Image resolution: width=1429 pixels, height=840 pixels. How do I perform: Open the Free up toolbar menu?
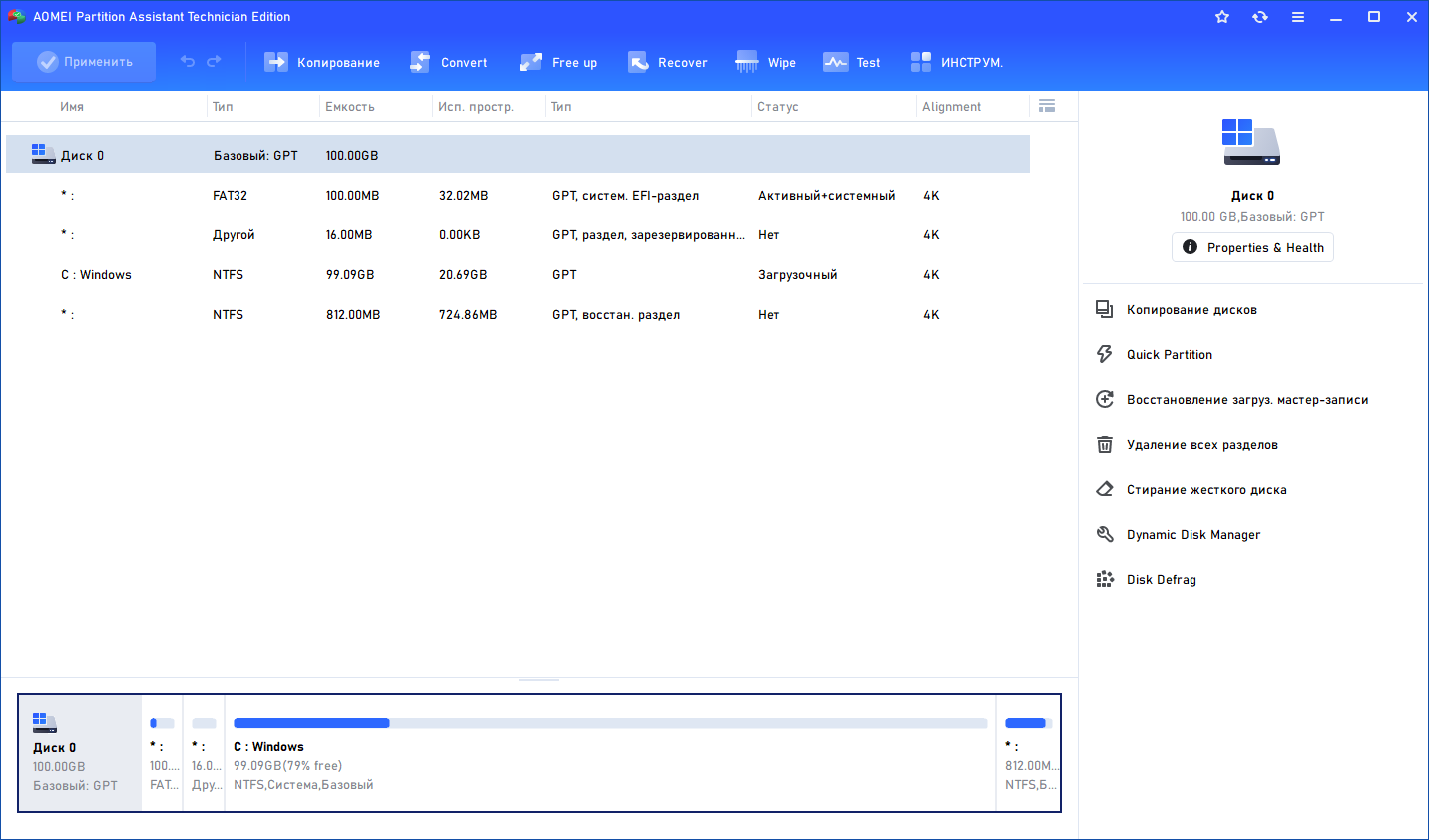(x=559, y=62)
